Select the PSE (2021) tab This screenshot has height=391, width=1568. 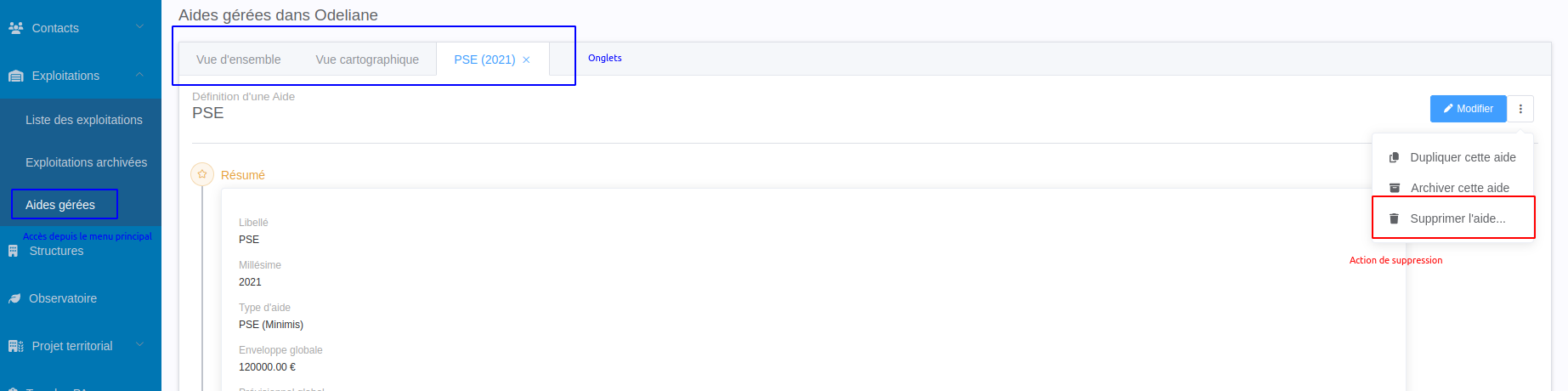point(484,59)
